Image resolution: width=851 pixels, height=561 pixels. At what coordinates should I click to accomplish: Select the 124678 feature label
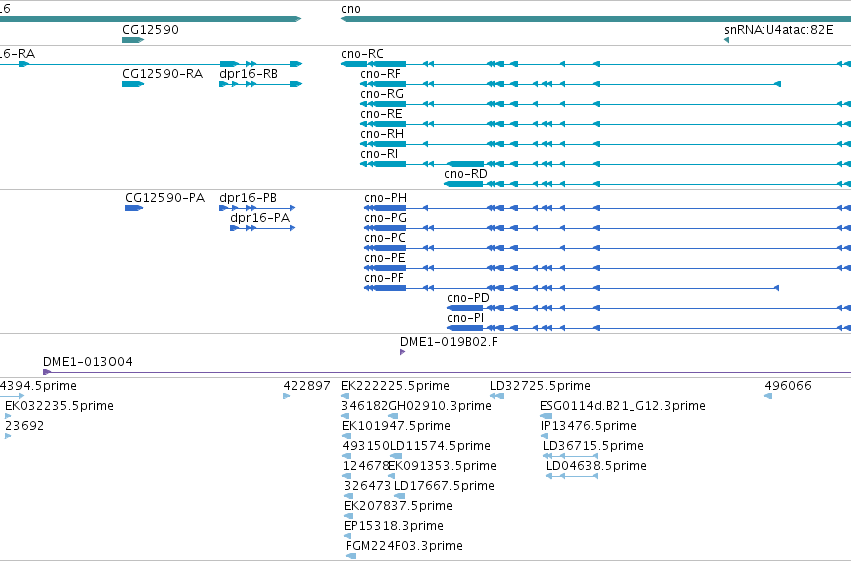tap(366, 466)
